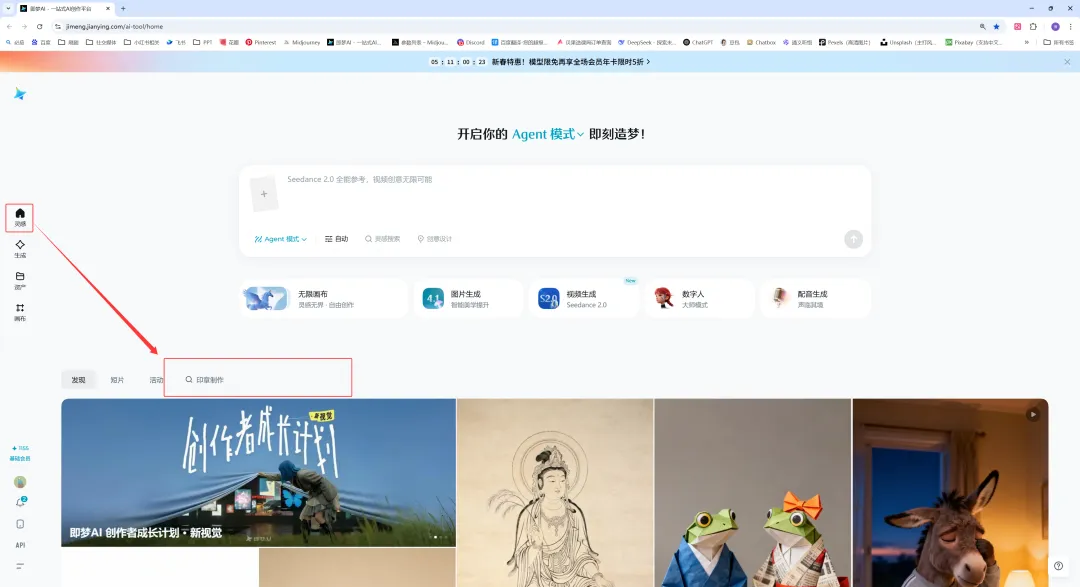Open the 无限画布 card
The image size is (1080, 587).
[x=323, y=299]
